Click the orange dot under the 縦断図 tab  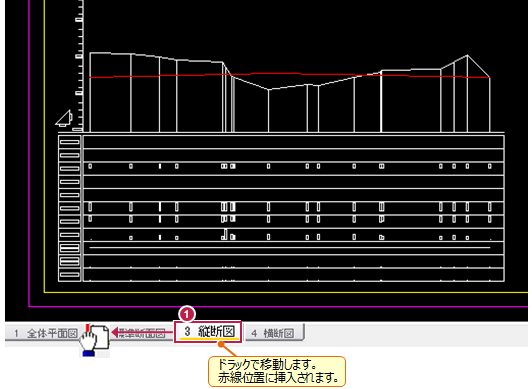(x=221, y=344)
